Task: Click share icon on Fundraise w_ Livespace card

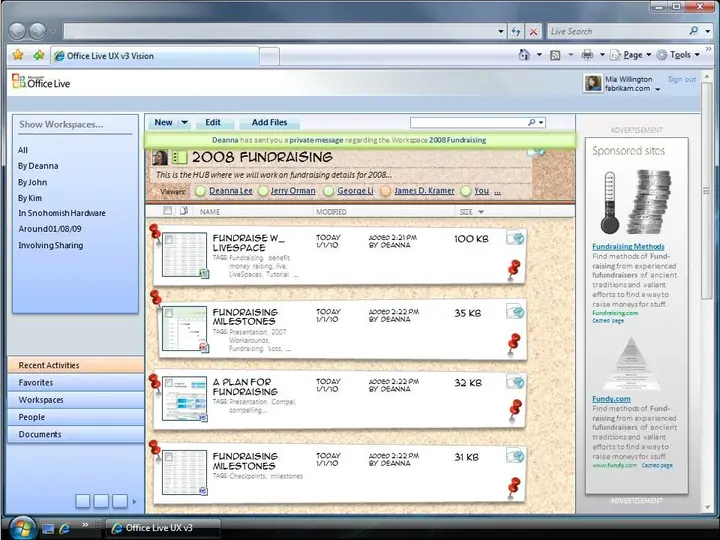Action: pyautogui.click(x=515, y=238)
